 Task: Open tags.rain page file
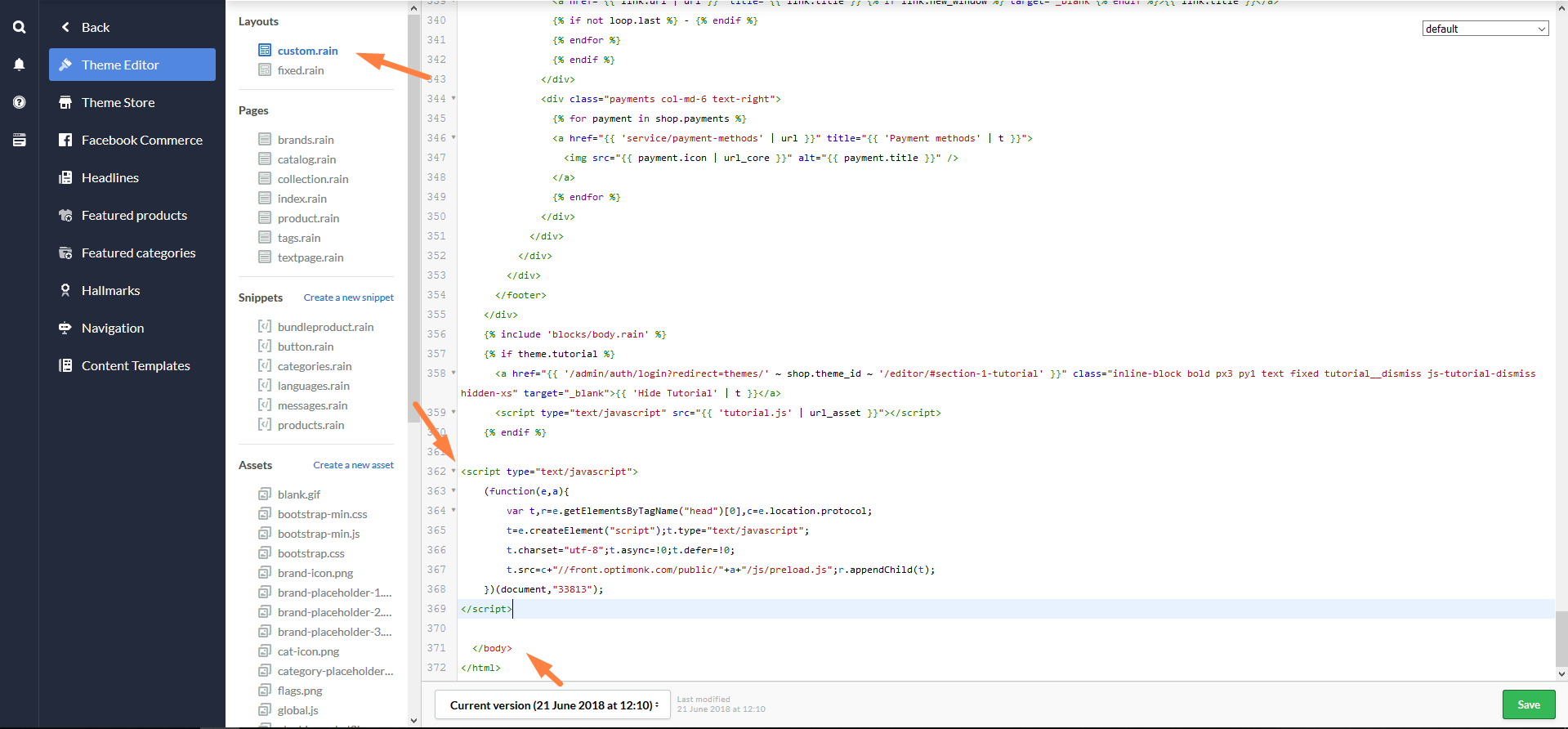pos(299,238)
